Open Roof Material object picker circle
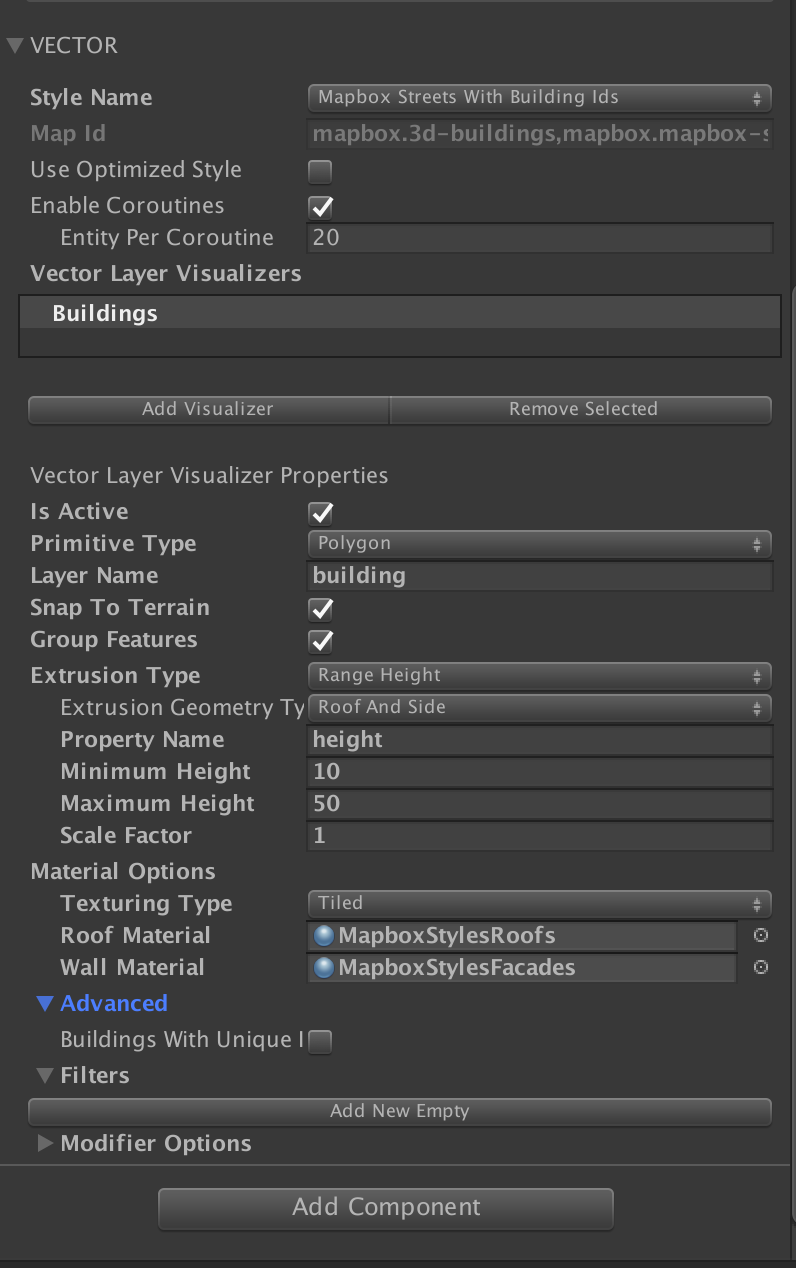Image resolution: width=796 pixels, height=1268 pixels. point(761,936)
